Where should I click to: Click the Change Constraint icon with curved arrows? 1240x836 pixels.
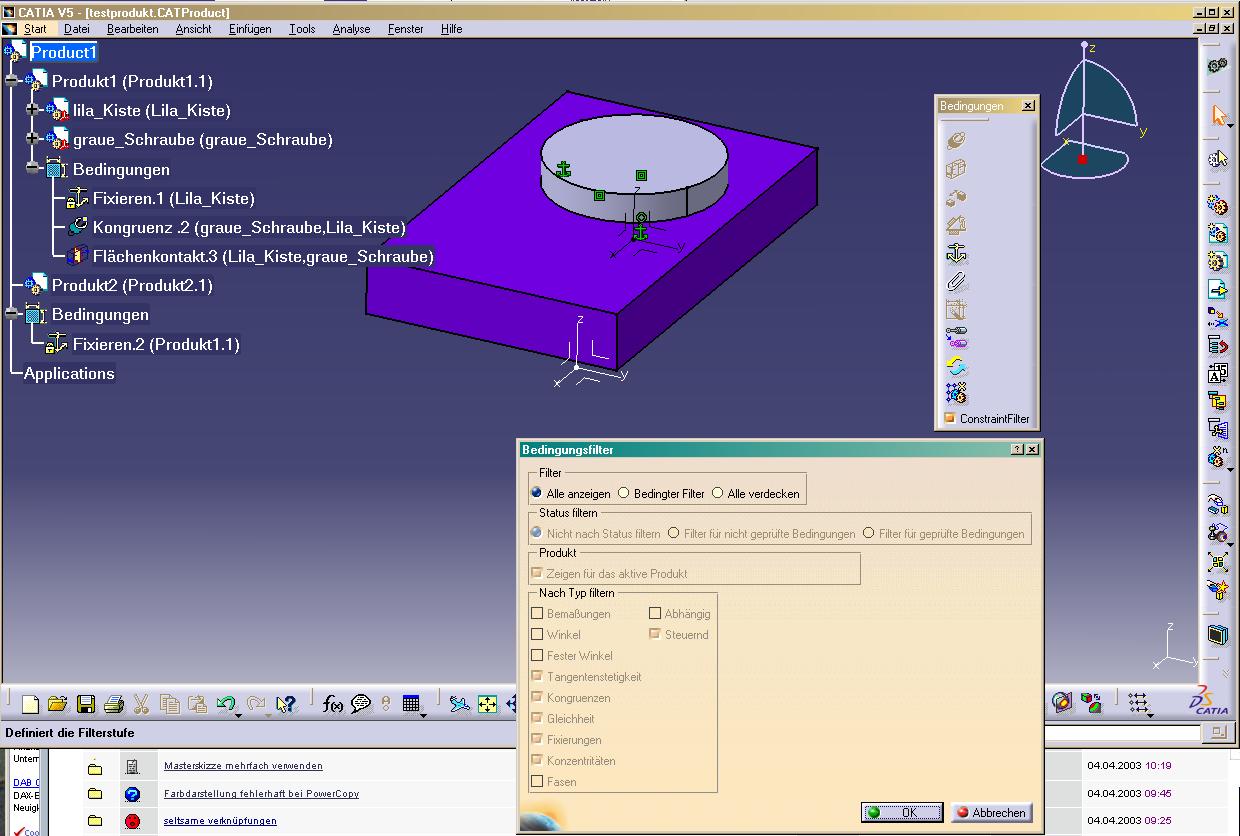(956, 366)
